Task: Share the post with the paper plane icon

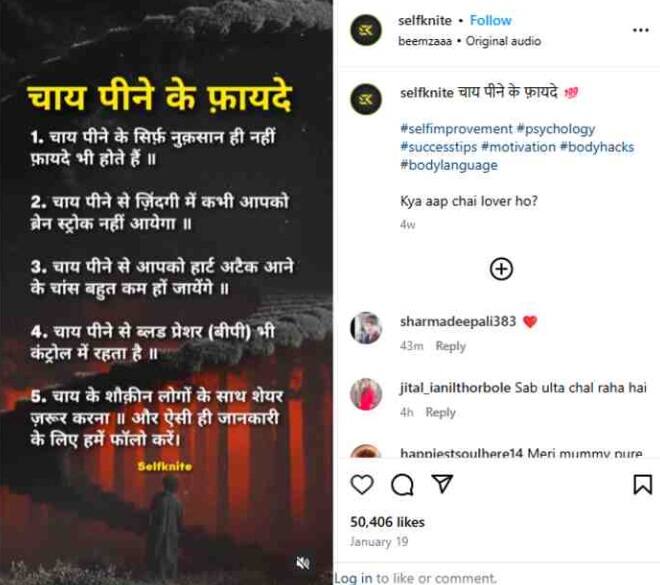Action: coord(442,484)
